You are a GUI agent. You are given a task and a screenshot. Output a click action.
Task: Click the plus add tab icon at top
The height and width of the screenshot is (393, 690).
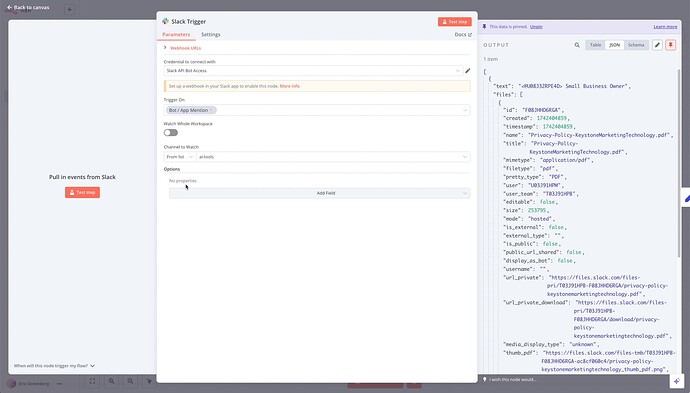tap(69, 9)
